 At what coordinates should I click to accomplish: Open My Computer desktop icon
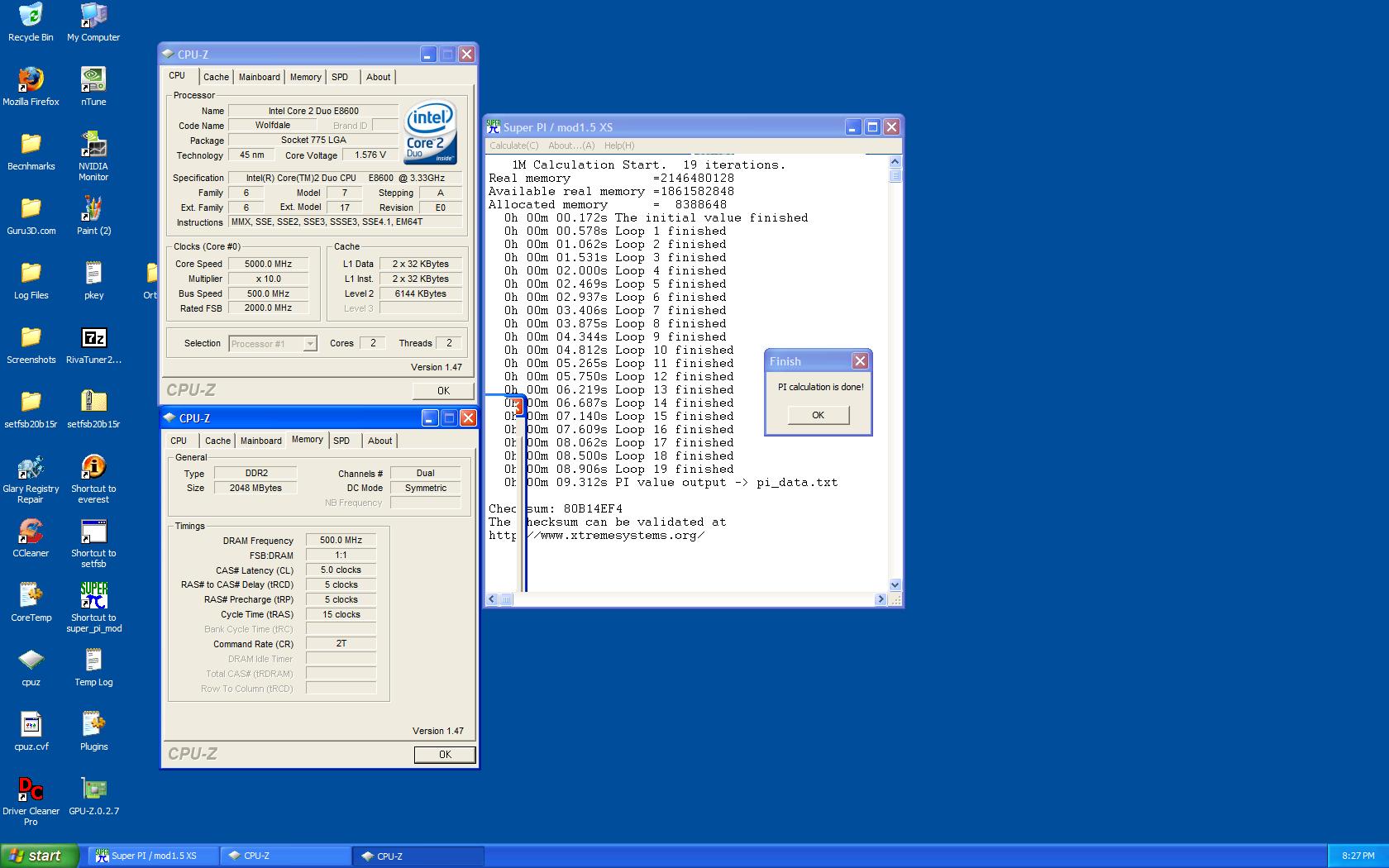[x=93, y=22]
